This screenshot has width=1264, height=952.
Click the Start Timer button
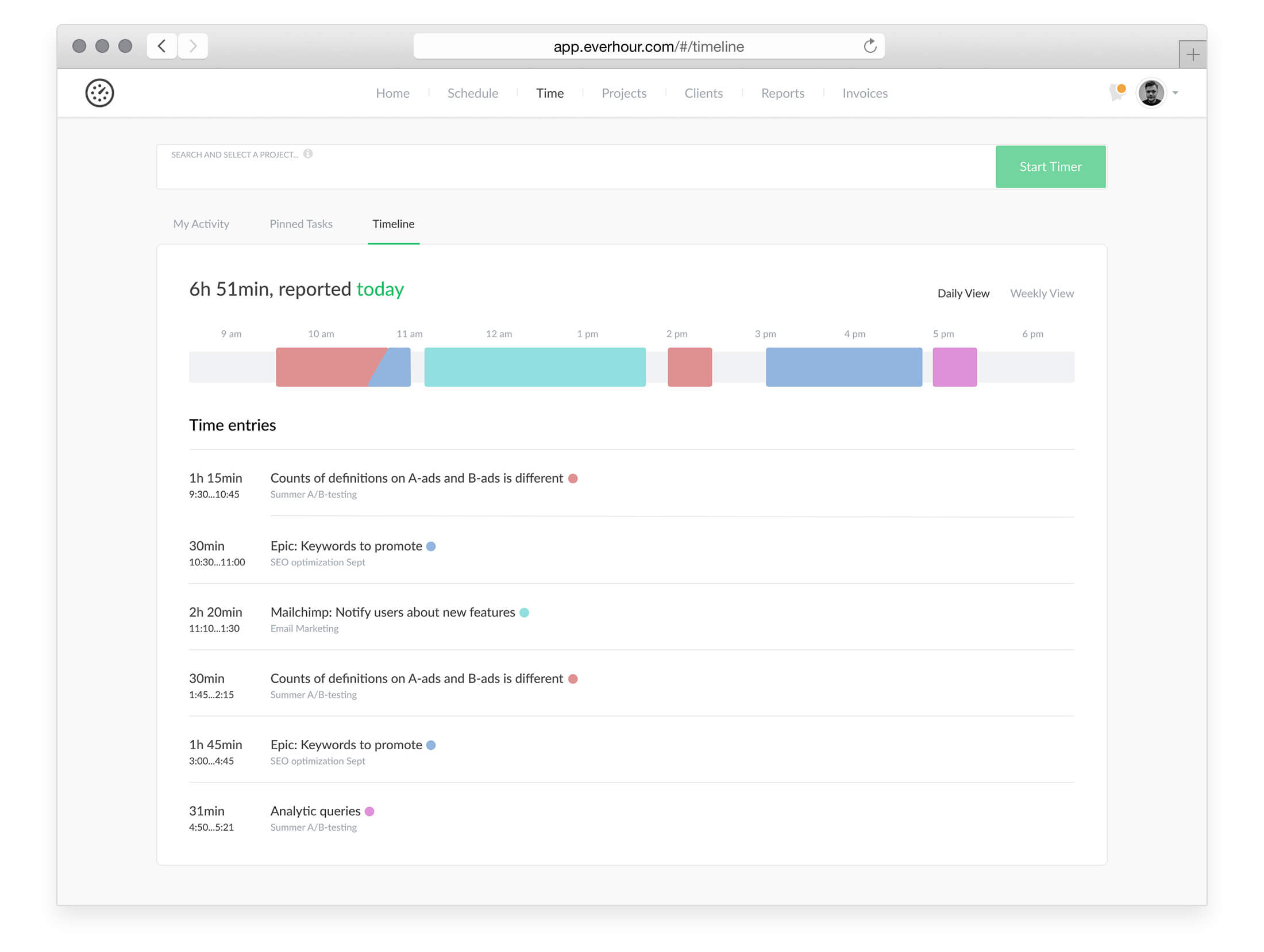click(x=1050, y=167)
